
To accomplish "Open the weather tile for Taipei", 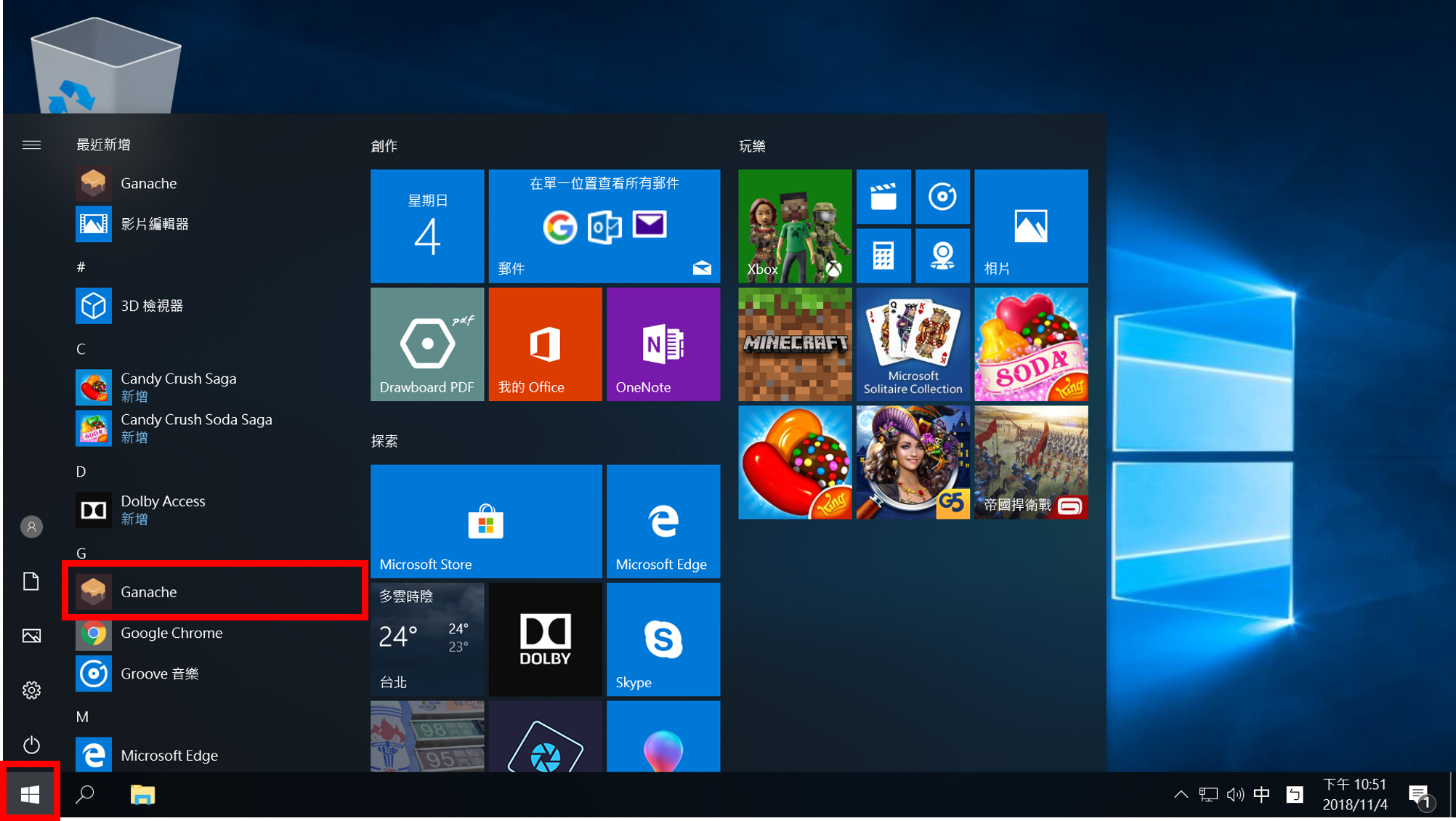I will (426, 639).
